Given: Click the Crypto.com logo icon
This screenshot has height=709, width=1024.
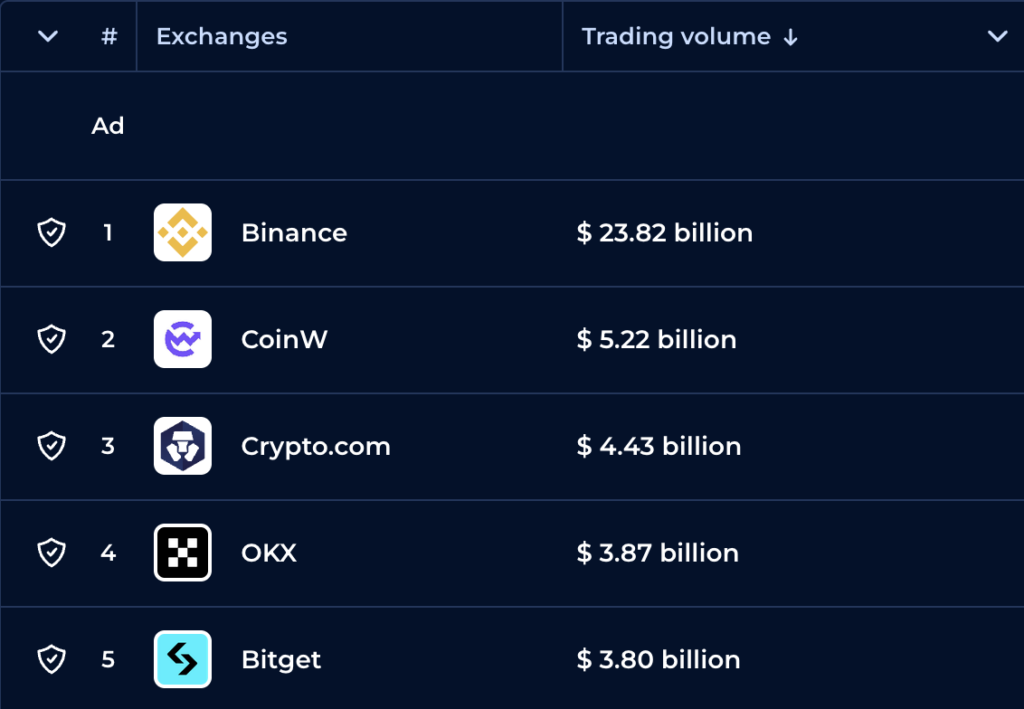Looking at the screenshot, I should [182, 446].
